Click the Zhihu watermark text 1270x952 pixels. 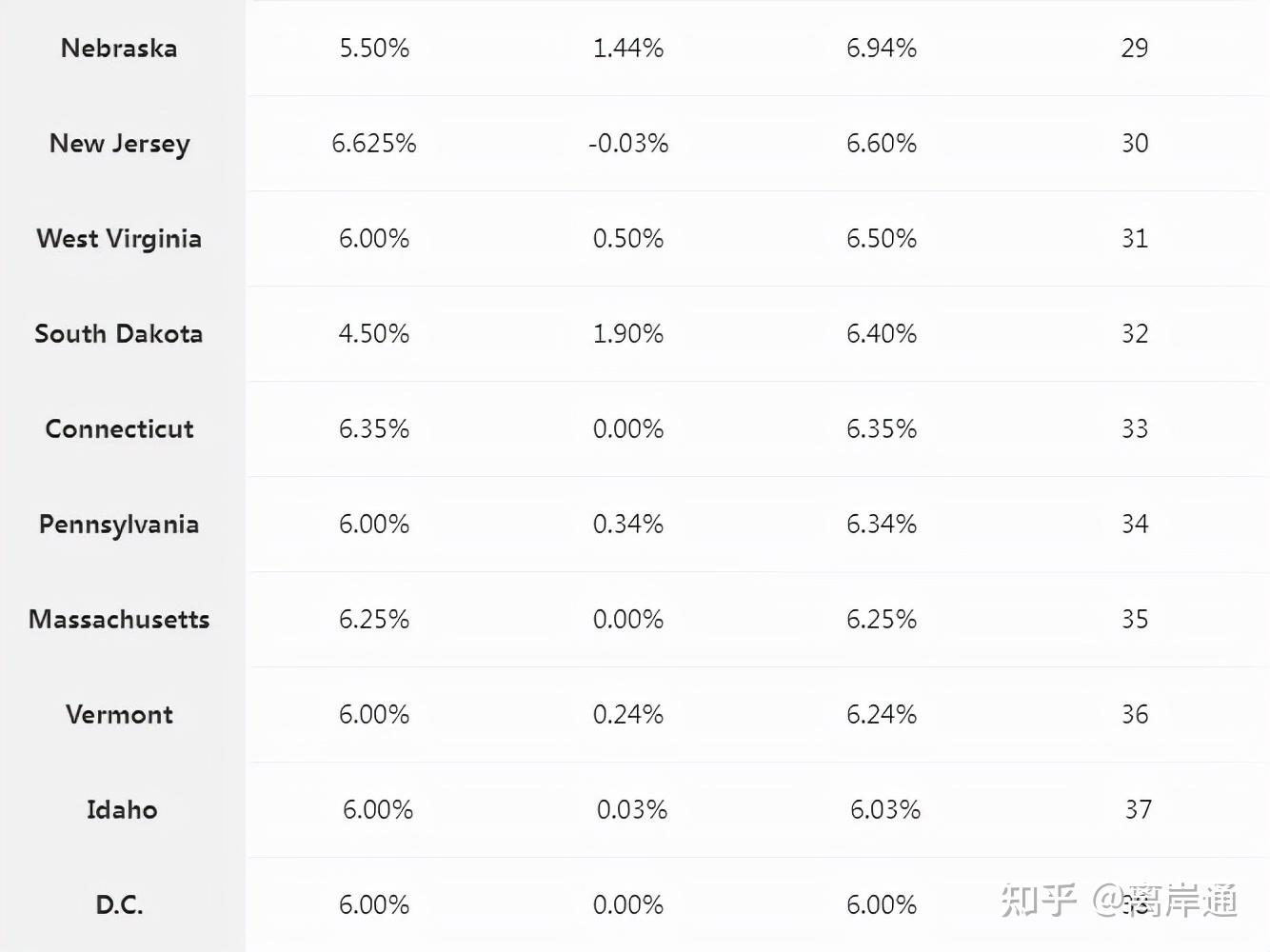pyautogui.click(x=1119, y=900)
